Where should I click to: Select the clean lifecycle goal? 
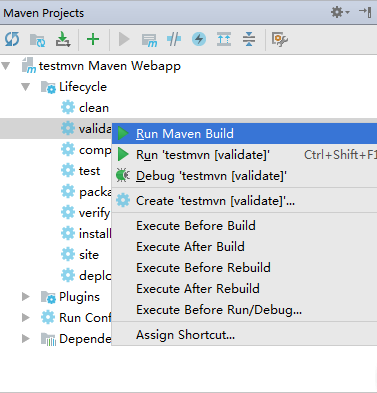[x=94, y=108]
